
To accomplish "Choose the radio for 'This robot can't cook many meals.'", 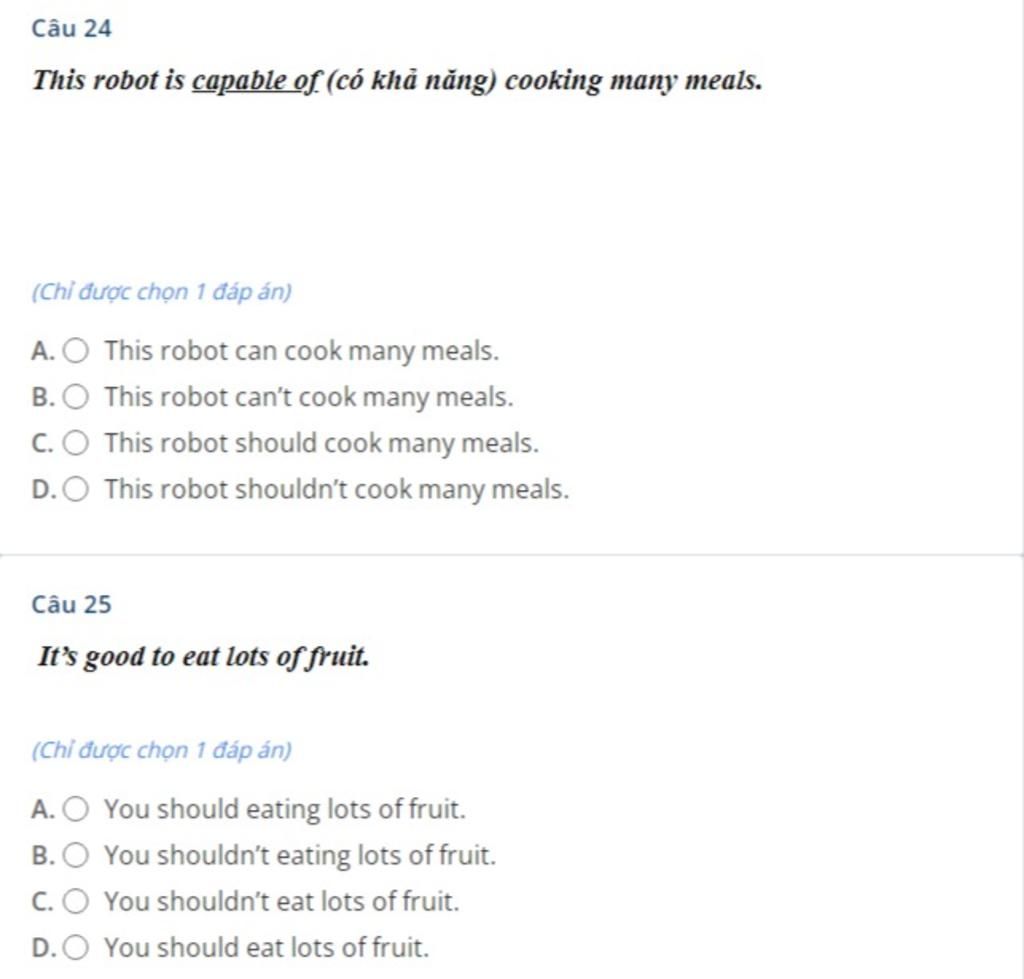I will pyautogui.click(x=76, y=396).
